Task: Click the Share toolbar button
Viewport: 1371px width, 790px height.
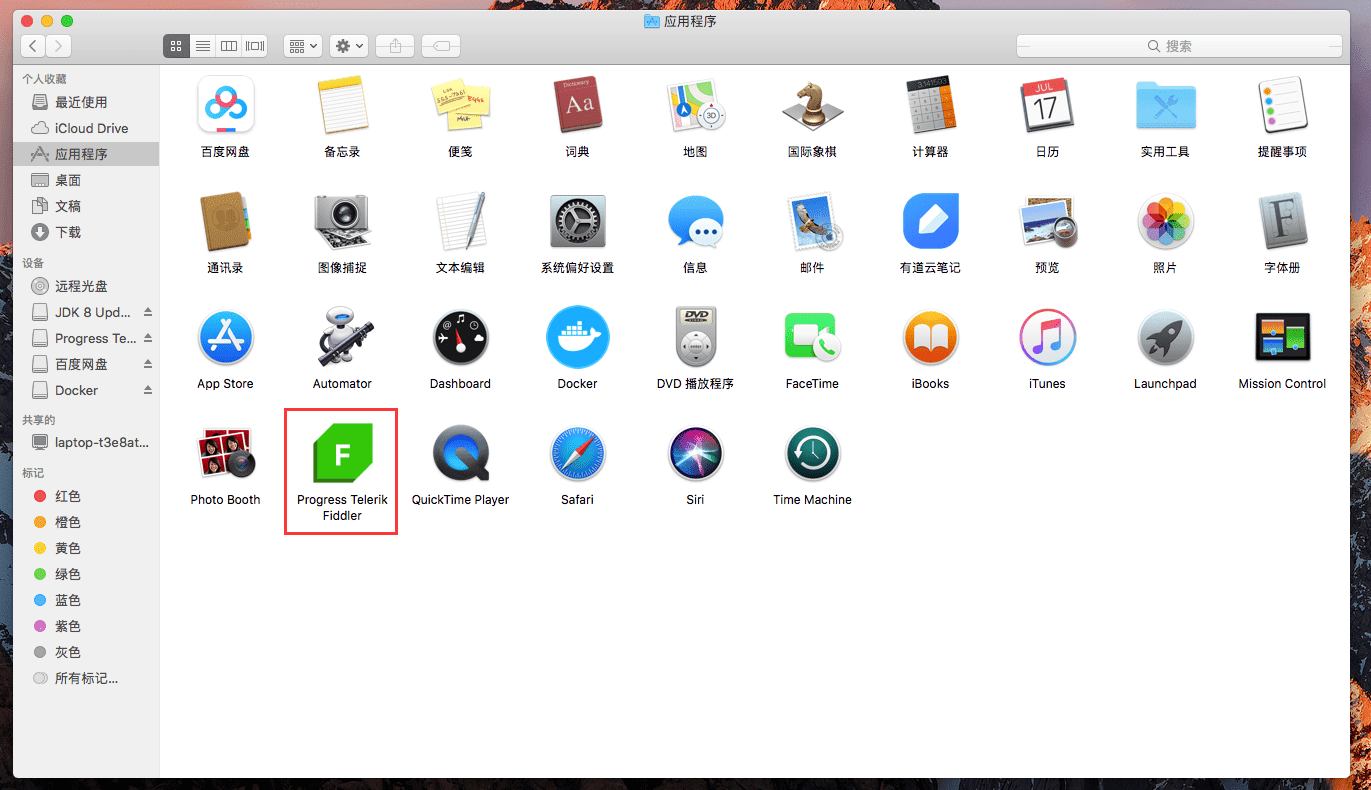Action: pos(395,46)
